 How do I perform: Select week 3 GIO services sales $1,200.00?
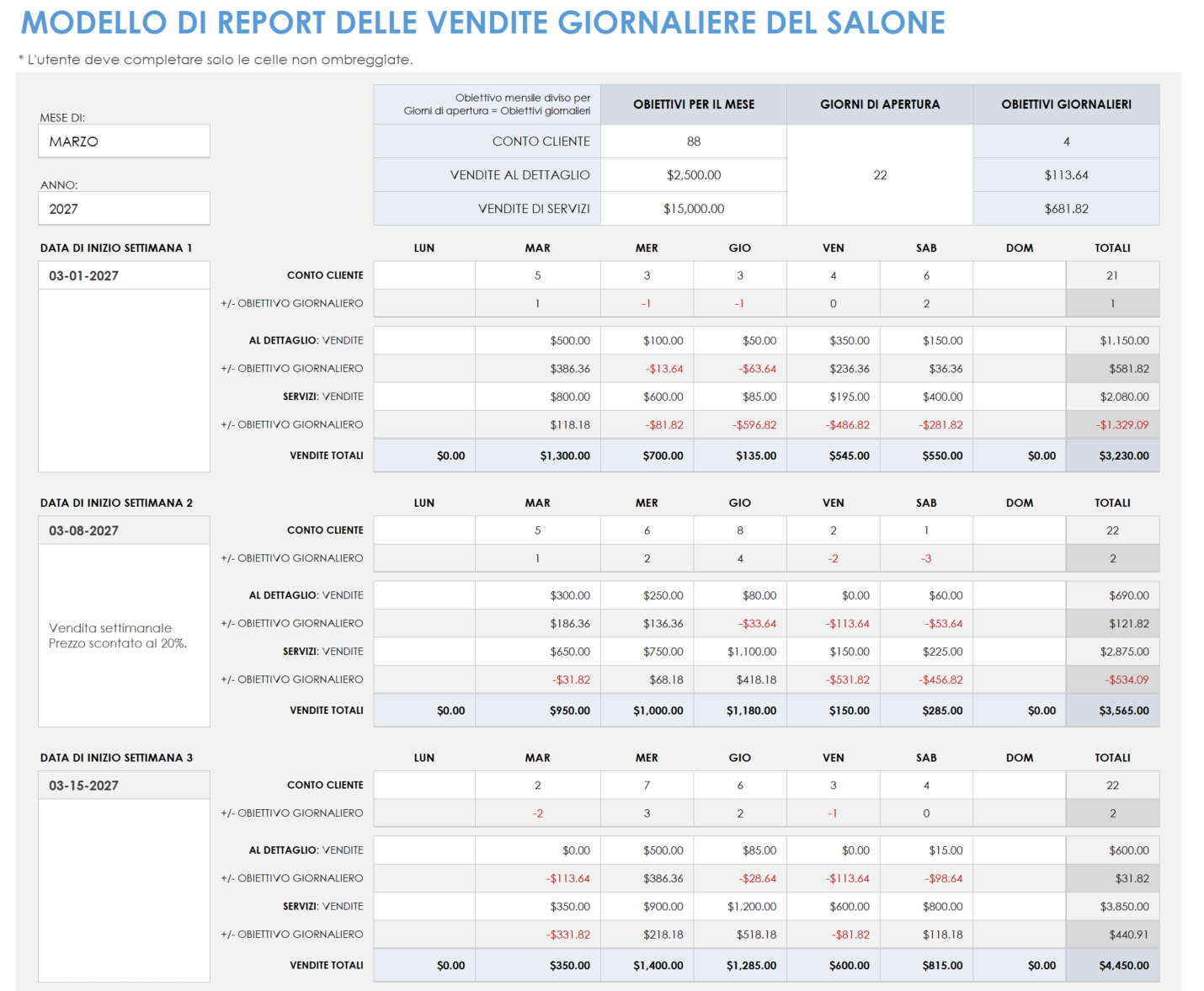740,907
